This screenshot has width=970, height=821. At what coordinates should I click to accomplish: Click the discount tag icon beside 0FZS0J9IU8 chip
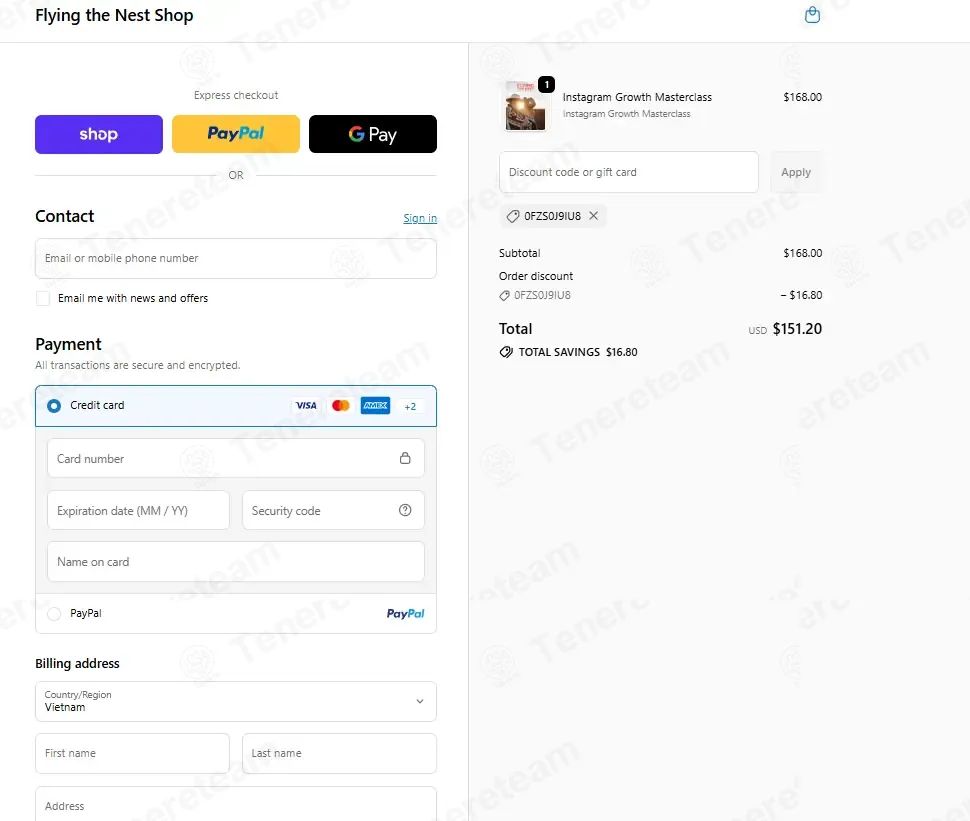[513, 217]
